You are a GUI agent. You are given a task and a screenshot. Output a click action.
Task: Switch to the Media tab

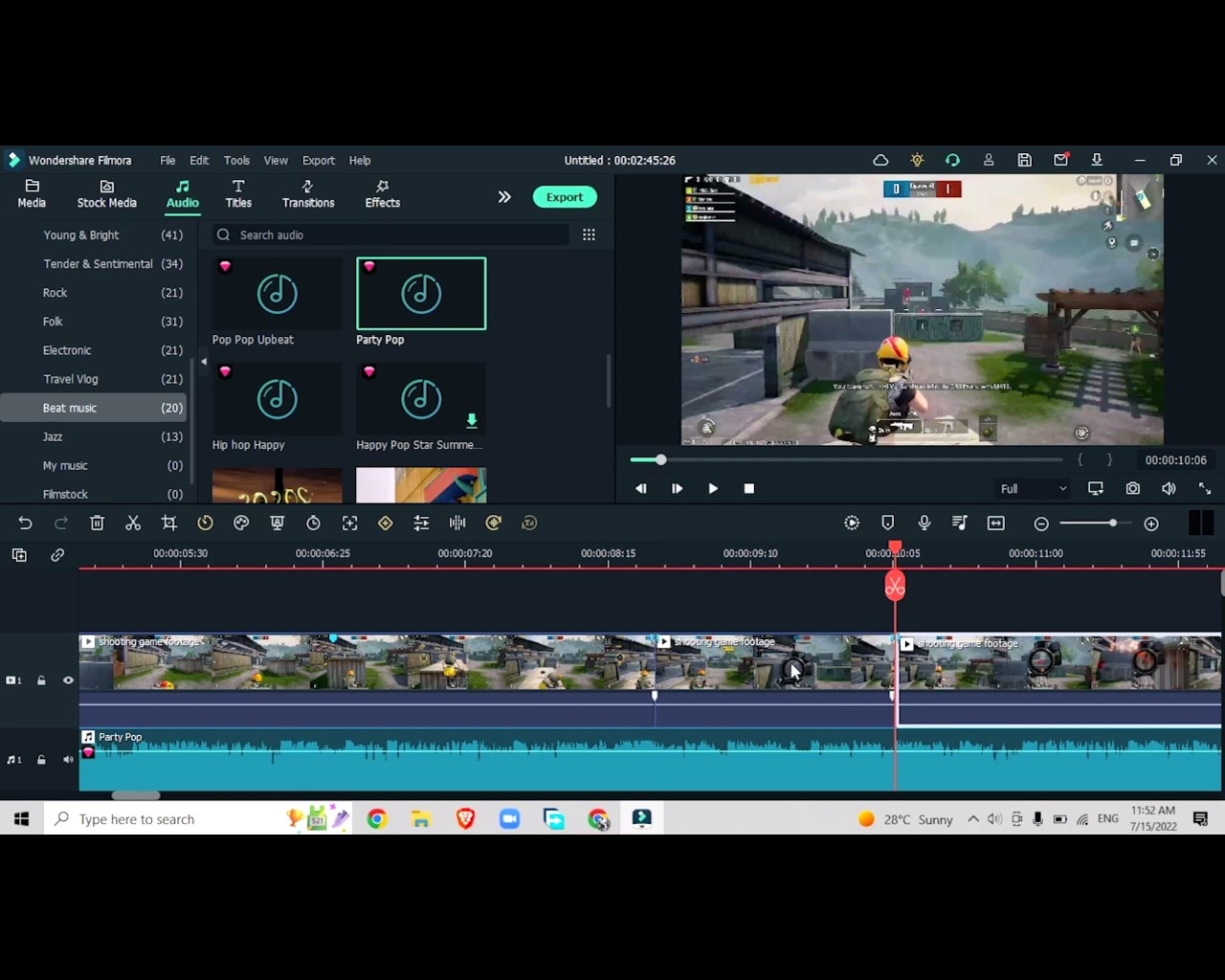point(32,194)
